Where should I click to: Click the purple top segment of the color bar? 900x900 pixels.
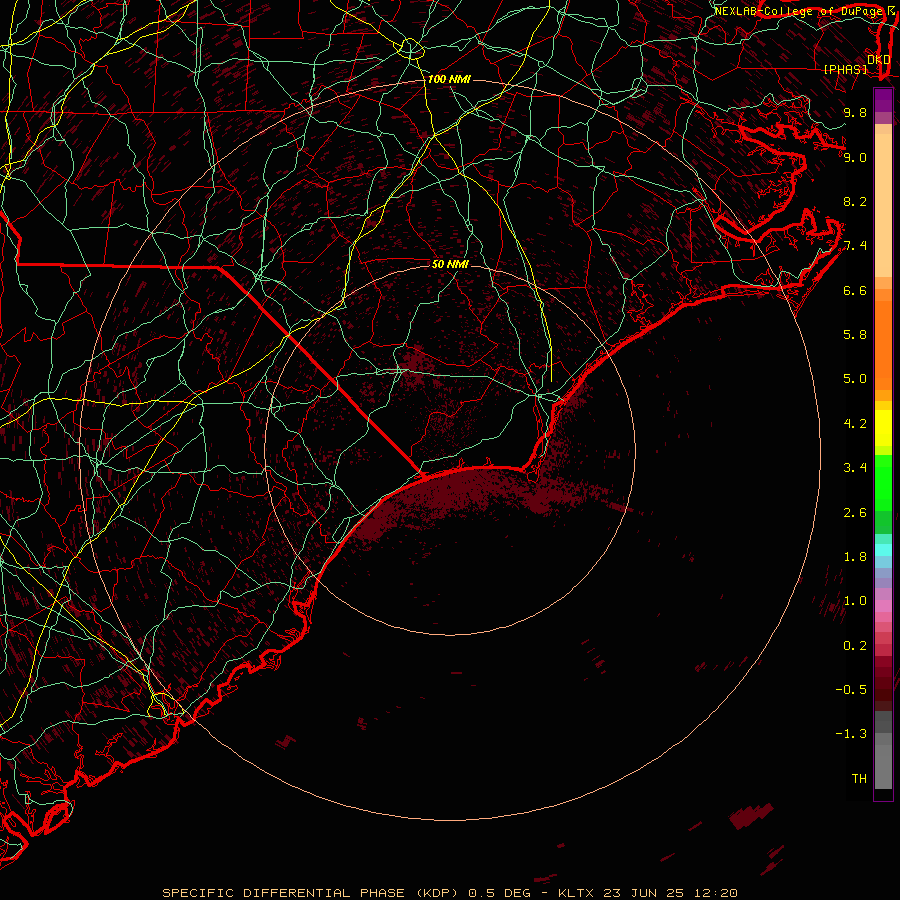(883, 100)
